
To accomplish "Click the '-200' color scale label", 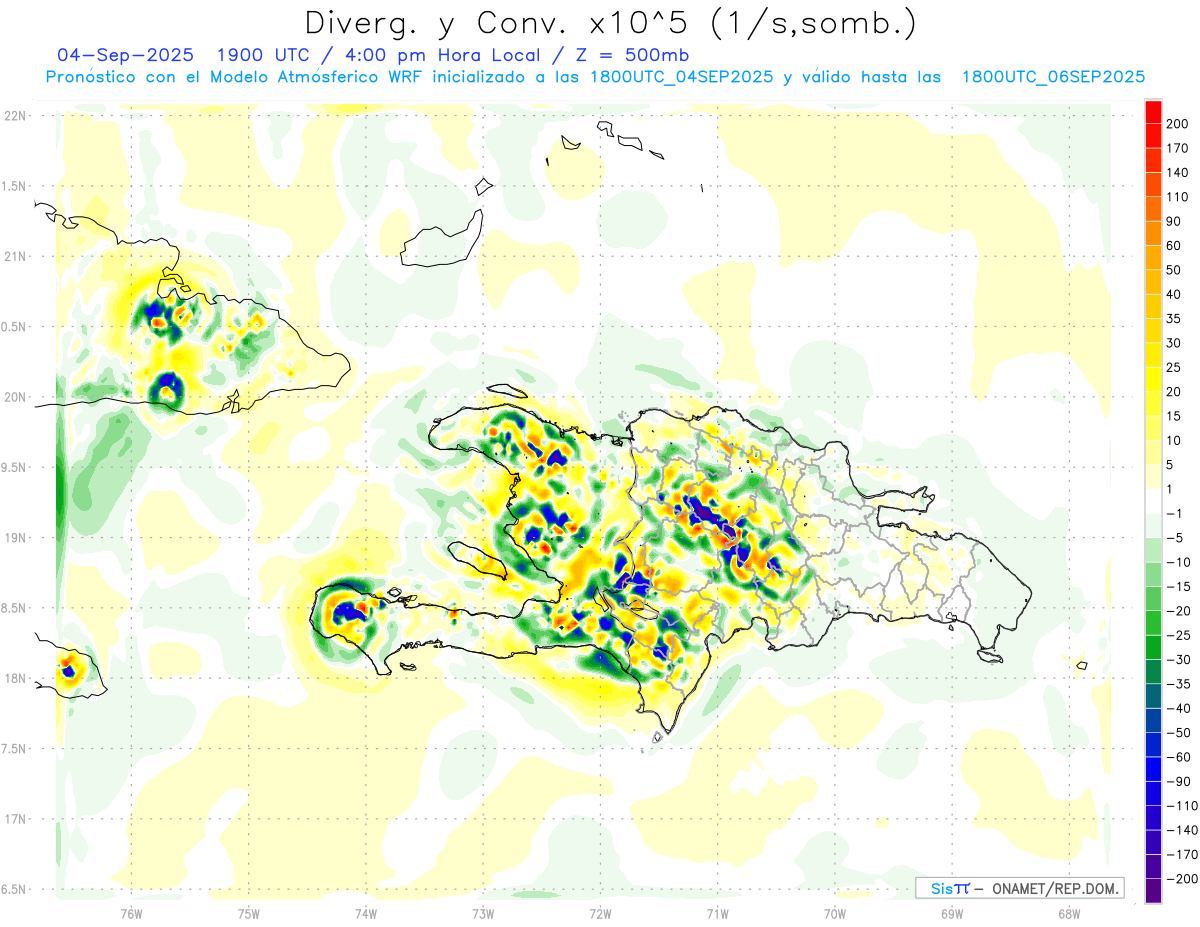I will (x=1182, y=879).
